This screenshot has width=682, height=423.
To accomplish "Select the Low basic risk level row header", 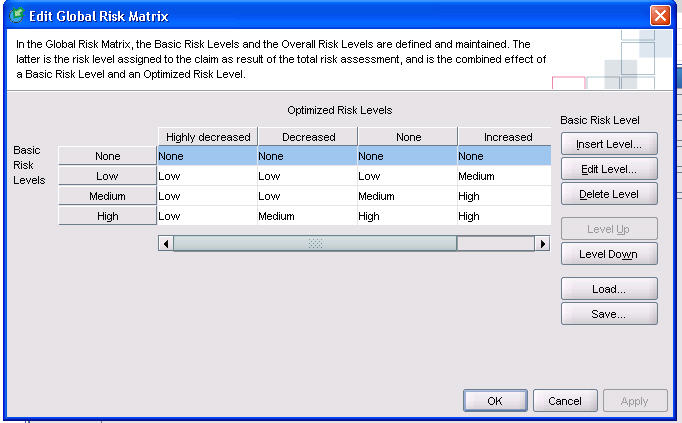I will click(107, 176).
